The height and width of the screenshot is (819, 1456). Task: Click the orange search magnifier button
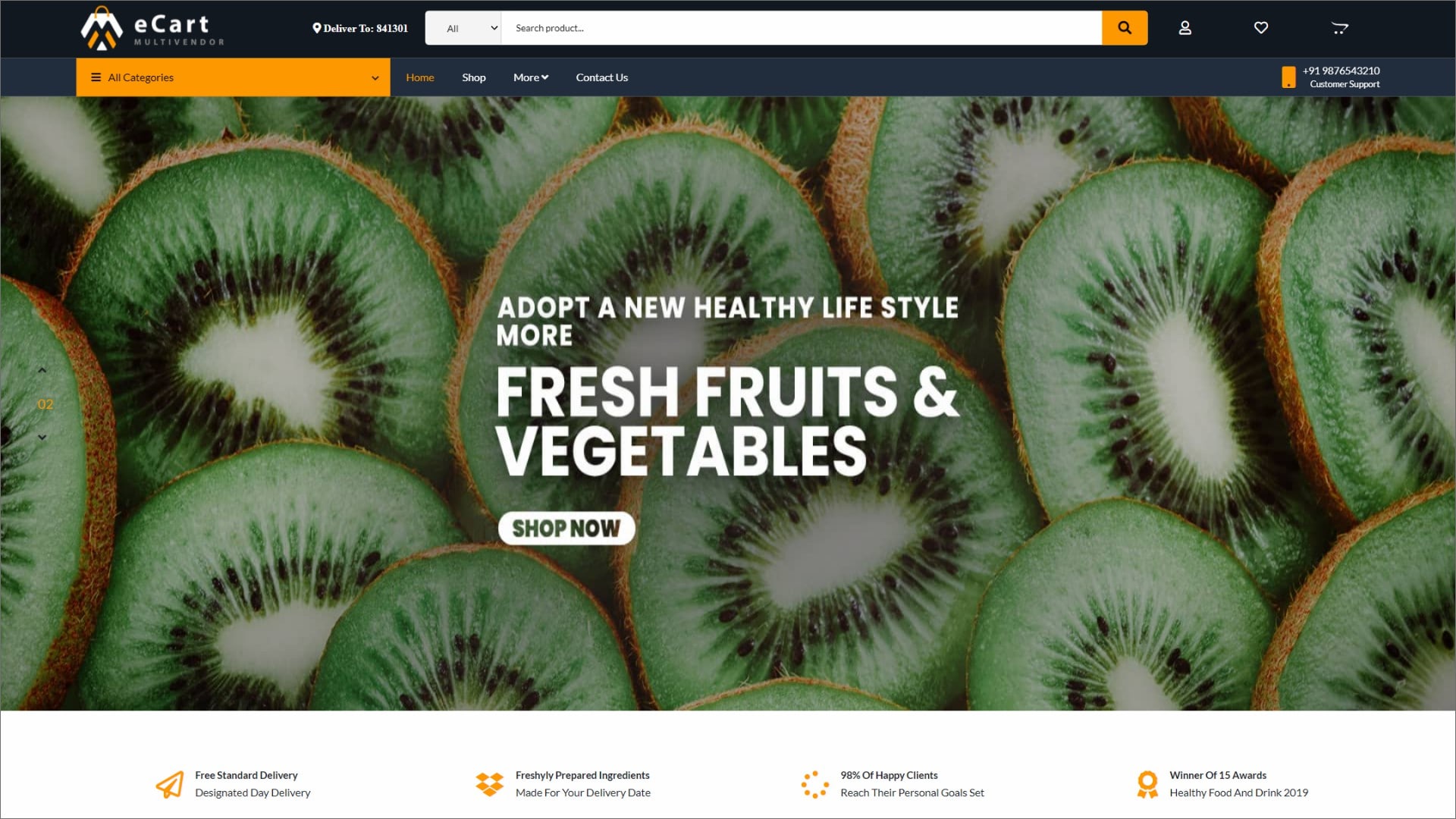click(x=1124, y=28)
